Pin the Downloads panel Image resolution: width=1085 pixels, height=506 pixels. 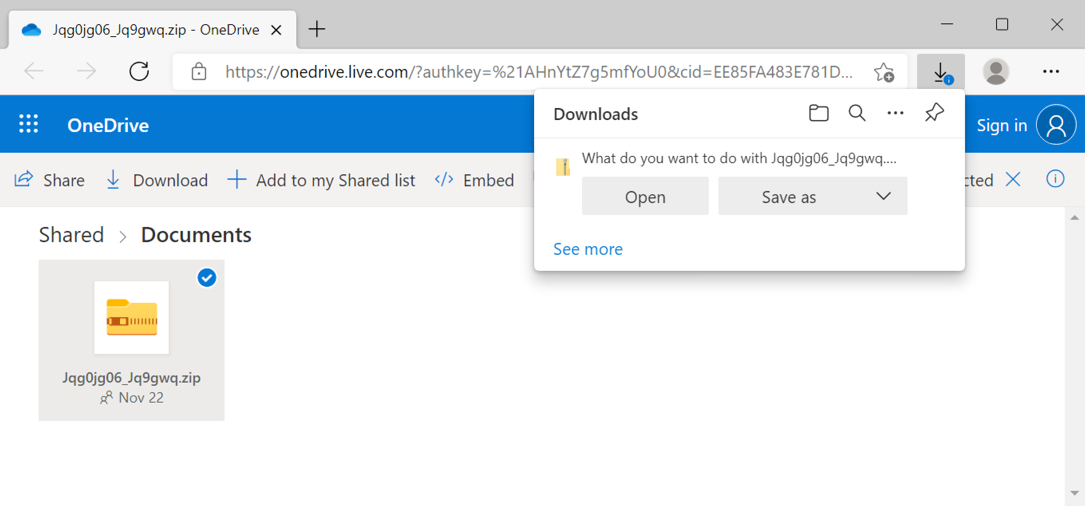(x=934, y=114)
